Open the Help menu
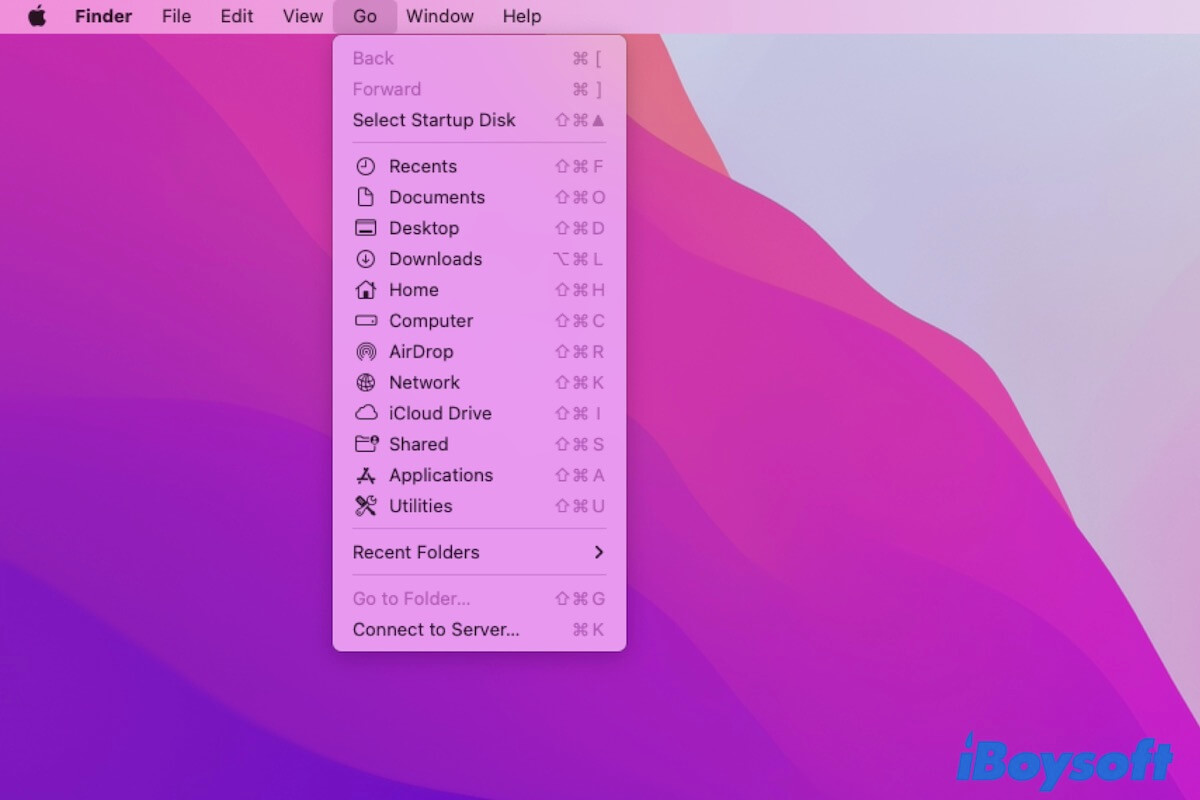The height and width of the screenshot is (800, 1200). [522, 16]
